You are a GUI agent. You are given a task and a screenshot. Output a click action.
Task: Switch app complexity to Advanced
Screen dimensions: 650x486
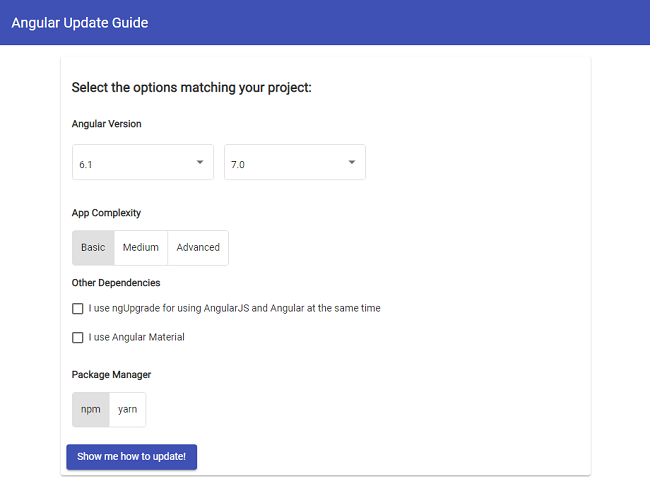point(198,248)
